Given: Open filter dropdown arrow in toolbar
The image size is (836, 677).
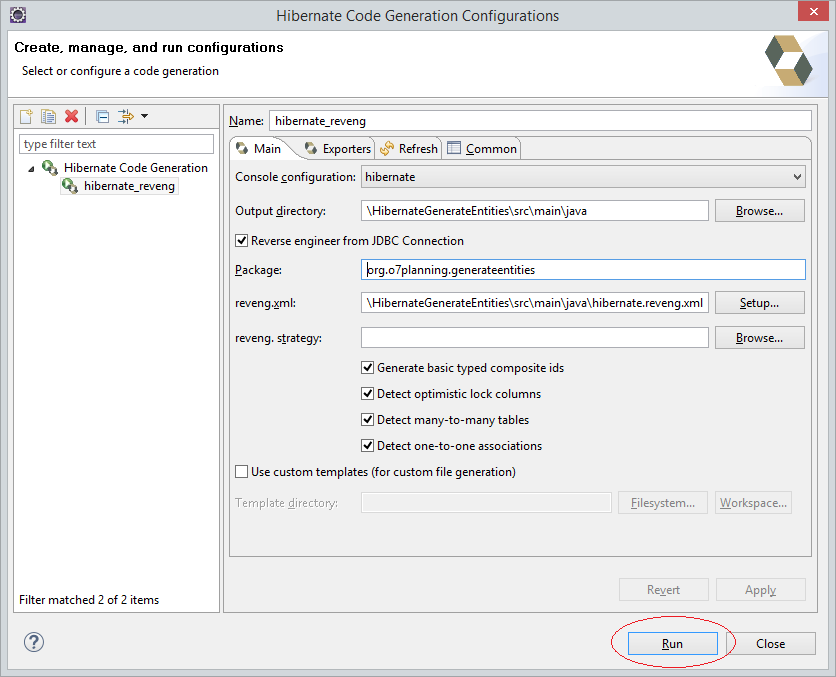Looking at the screenshot, I should tap(144, 116).
